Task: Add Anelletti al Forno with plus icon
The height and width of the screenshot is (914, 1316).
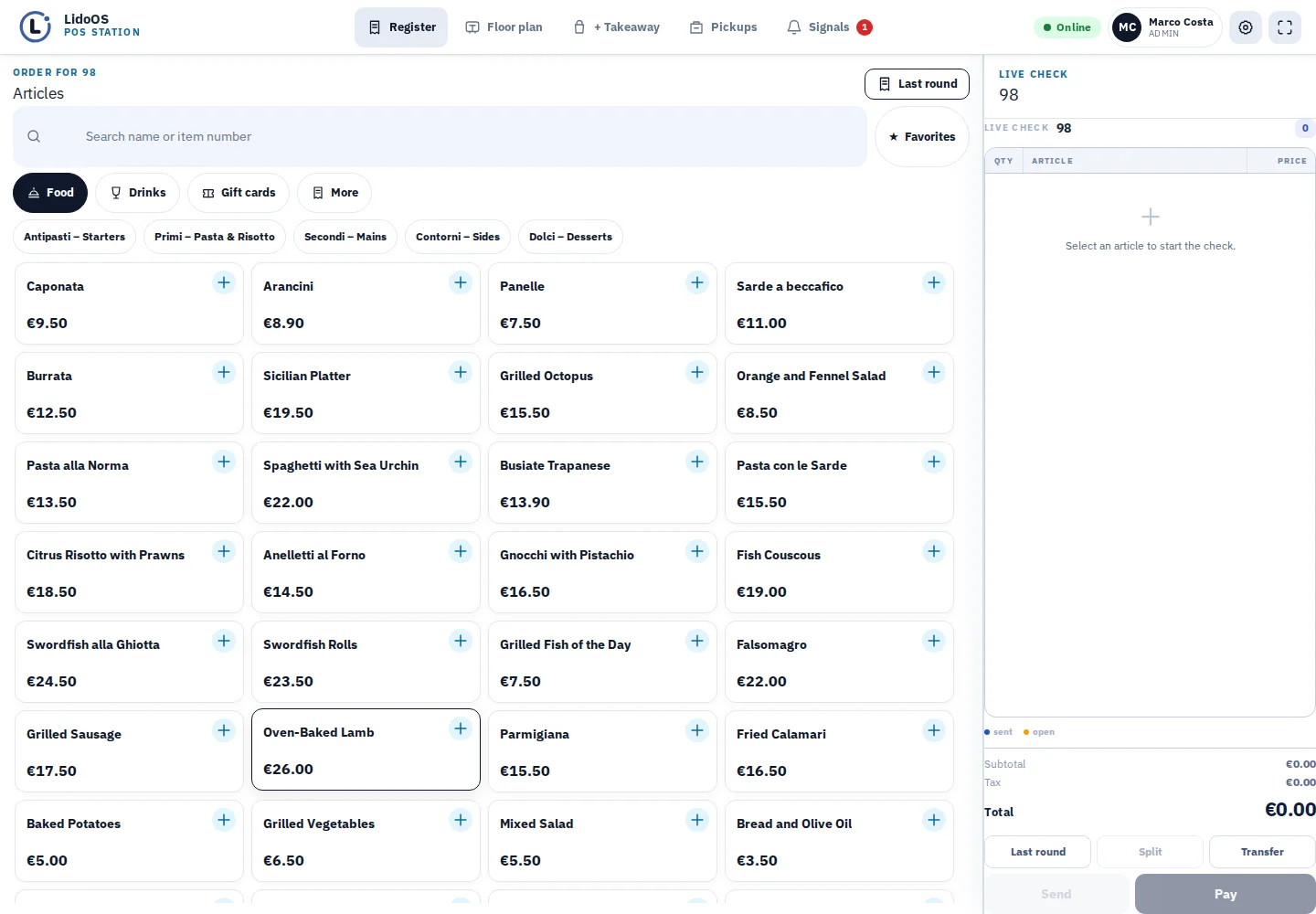Action: point(461,551)
